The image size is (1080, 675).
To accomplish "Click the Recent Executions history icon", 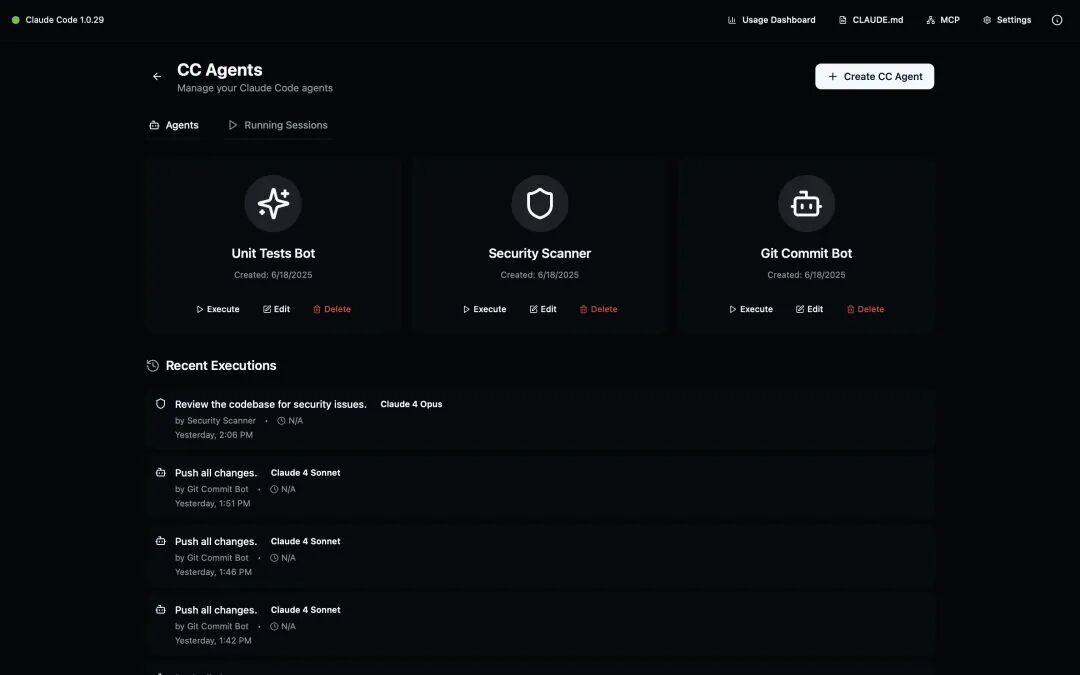I will 152,365.
